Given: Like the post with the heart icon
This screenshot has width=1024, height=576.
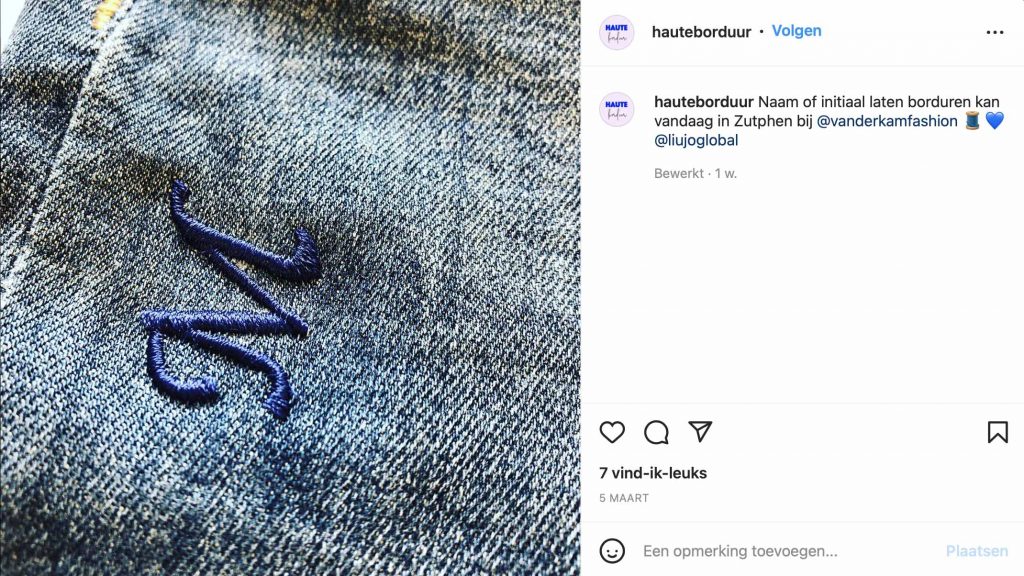Looking at the screenshot, I should click(x=612, y=432).
